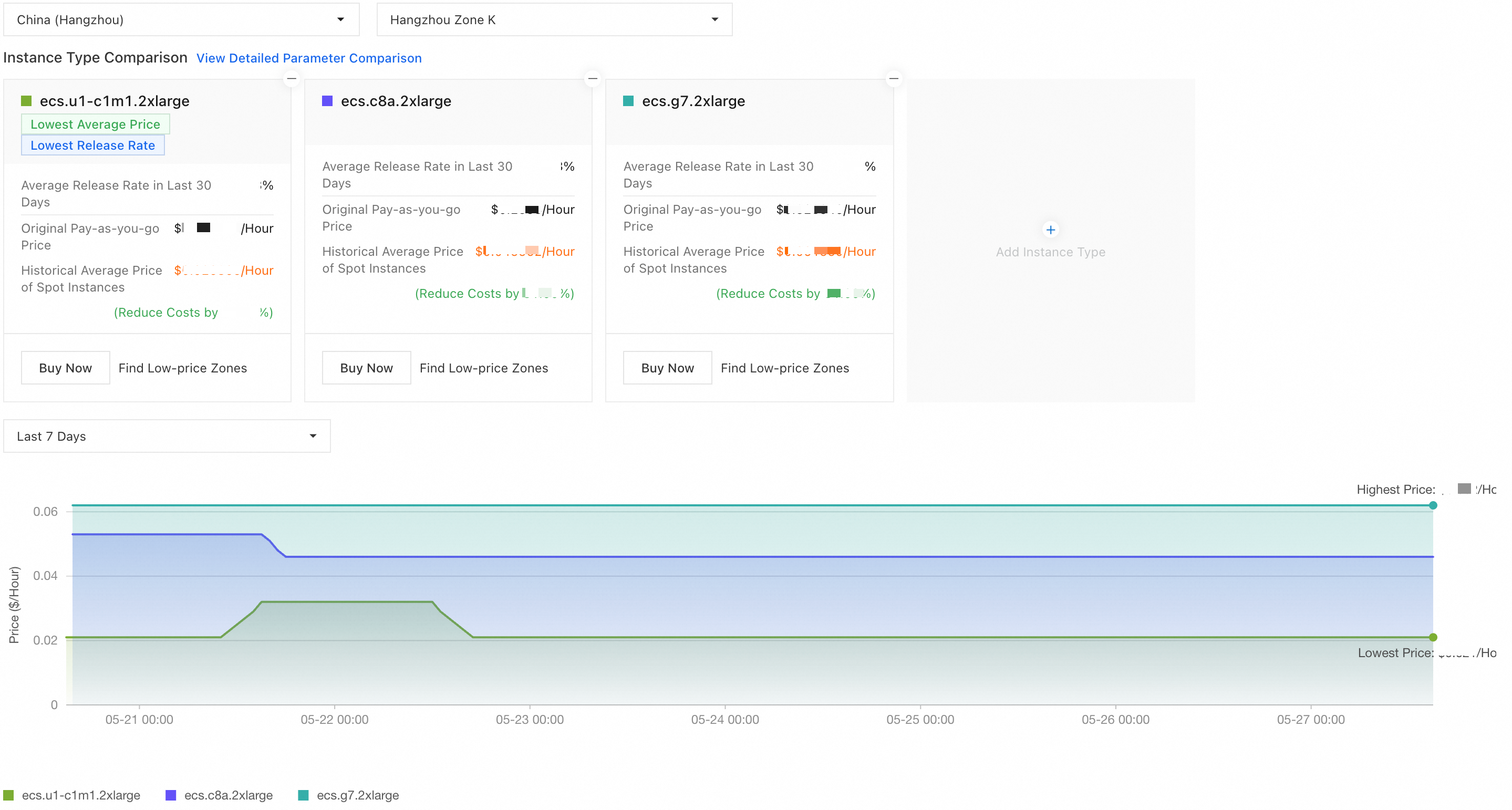
Task: Find Low-price Zones for ecs.g7.2xlarge
Action: pyautogui.click(x=785, y=368)
